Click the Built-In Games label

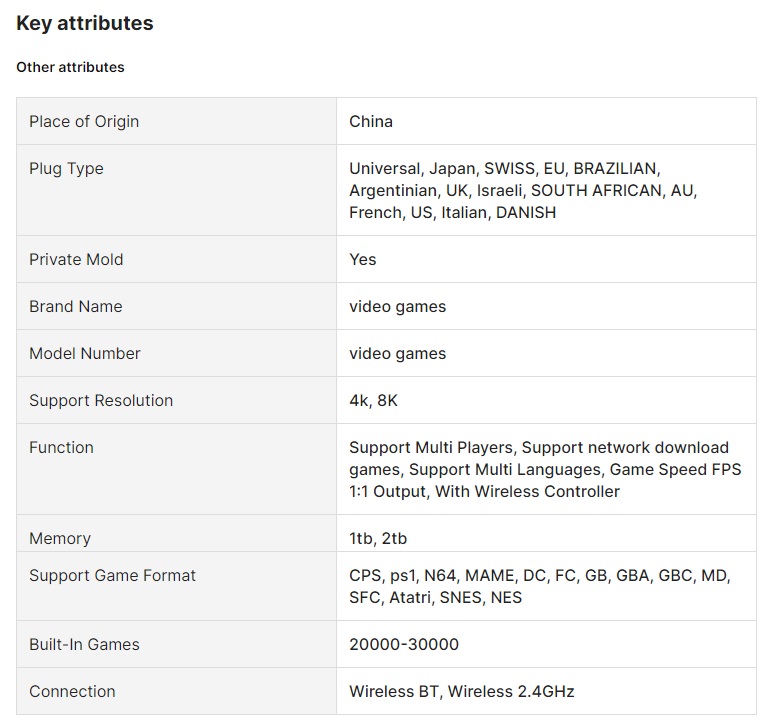[x=84, y=644]
